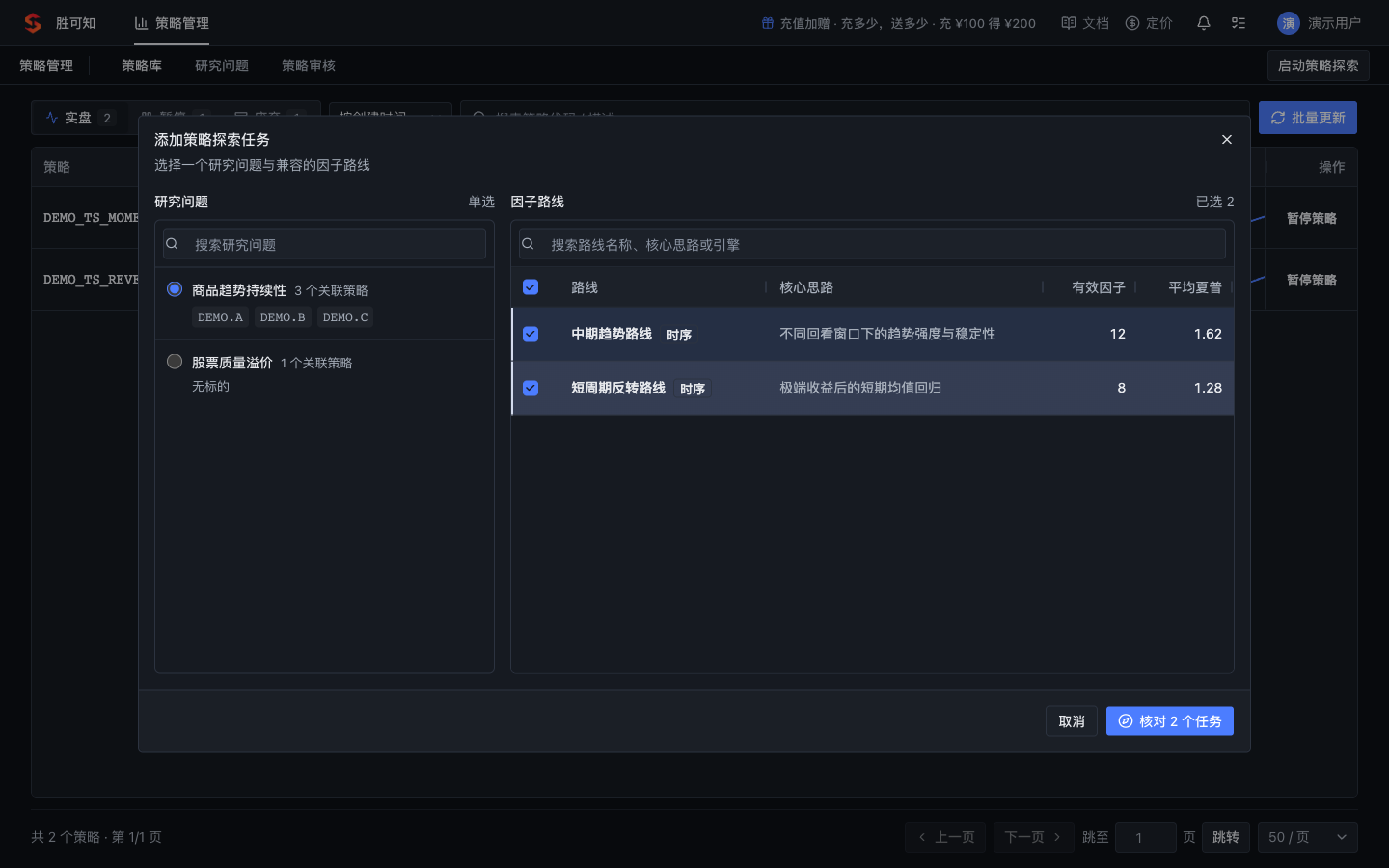Open the task list icon beside the bell
The width and height of the screenshot is (1389, 868).
[x=1239, y=23]
